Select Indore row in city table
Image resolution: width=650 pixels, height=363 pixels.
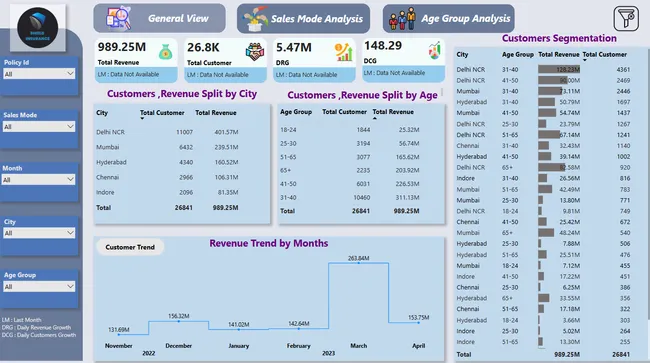click(167, 192)
